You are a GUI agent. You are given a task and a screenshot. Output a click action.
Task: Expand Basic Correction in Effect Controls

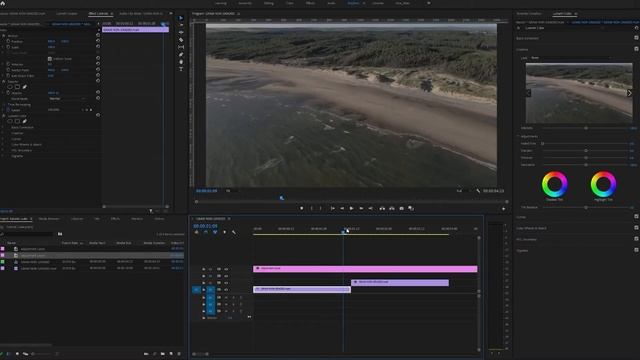(x=3, y=127)
